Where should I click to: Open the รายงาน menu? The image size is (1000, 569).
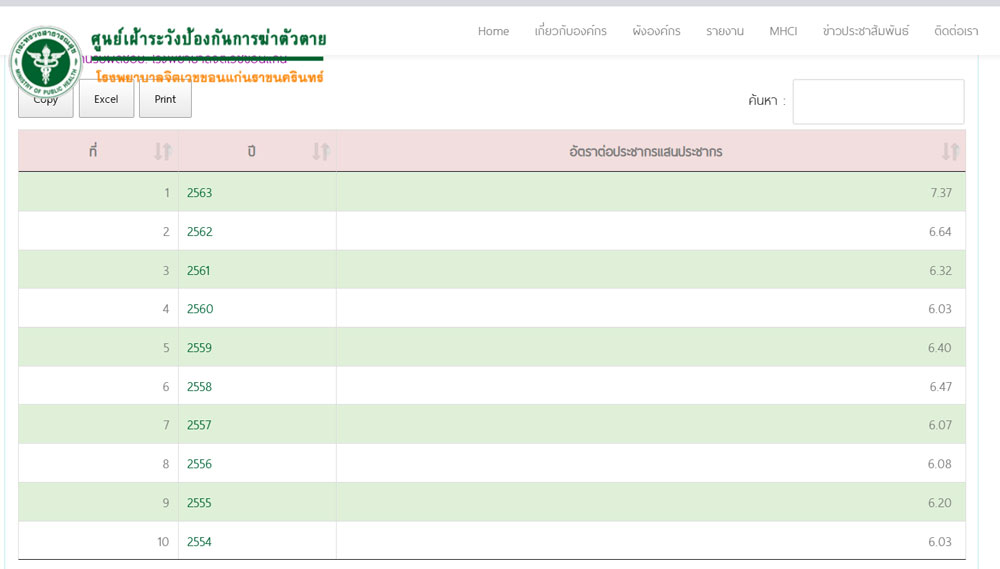724,31
